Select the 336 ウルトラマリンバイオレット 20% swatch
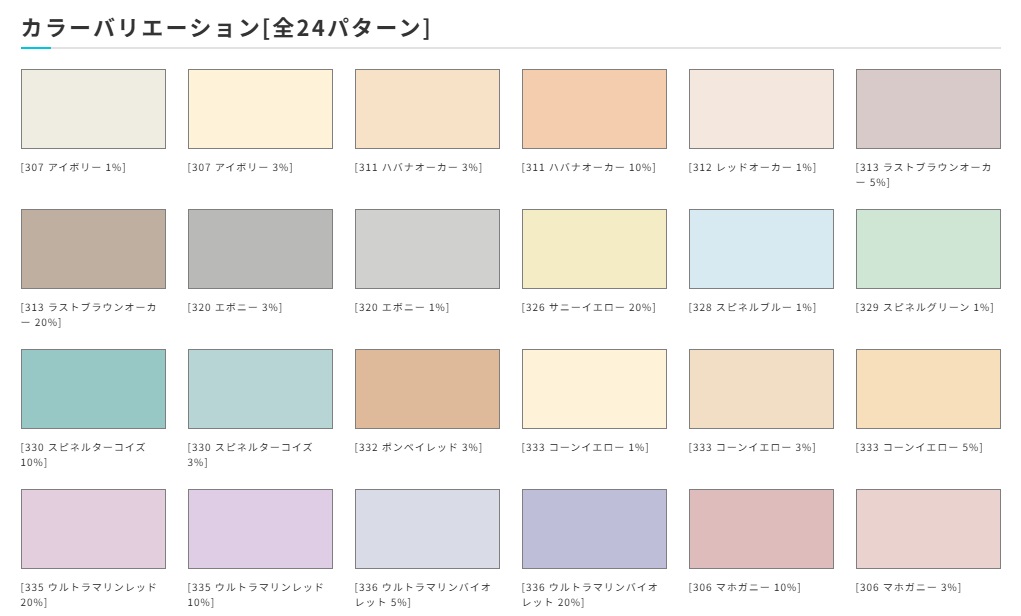 point(594,529)
